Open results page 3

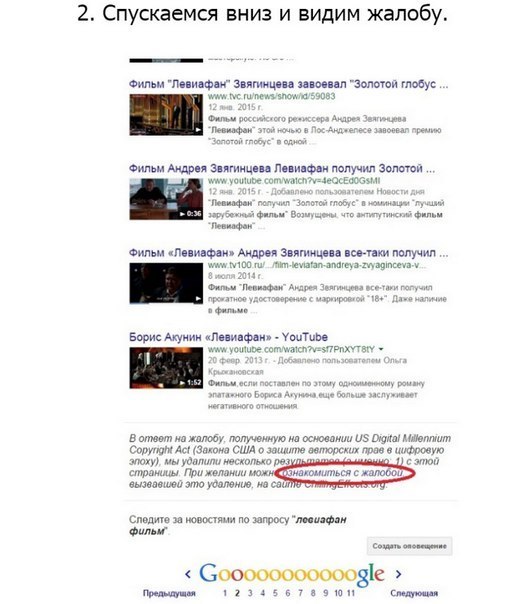pyautogui.click(x=250, y=593)
